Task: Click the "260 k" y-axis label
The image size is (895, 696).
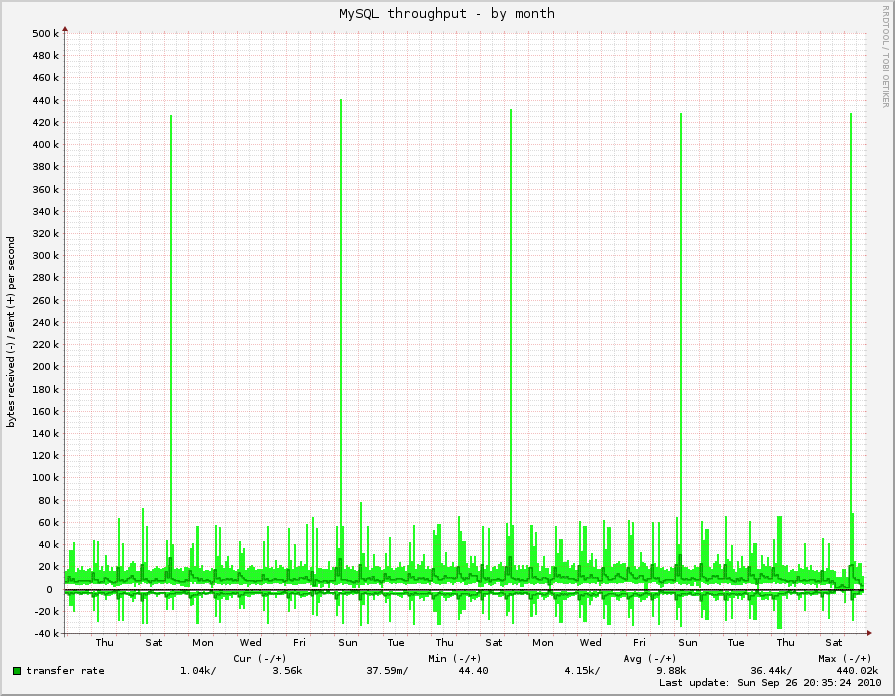Action: [45, 300]
